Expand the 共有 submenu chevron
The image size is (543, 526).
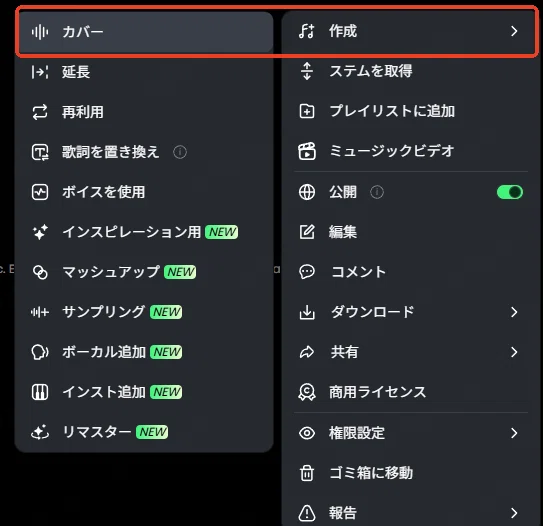coord(514,352)
